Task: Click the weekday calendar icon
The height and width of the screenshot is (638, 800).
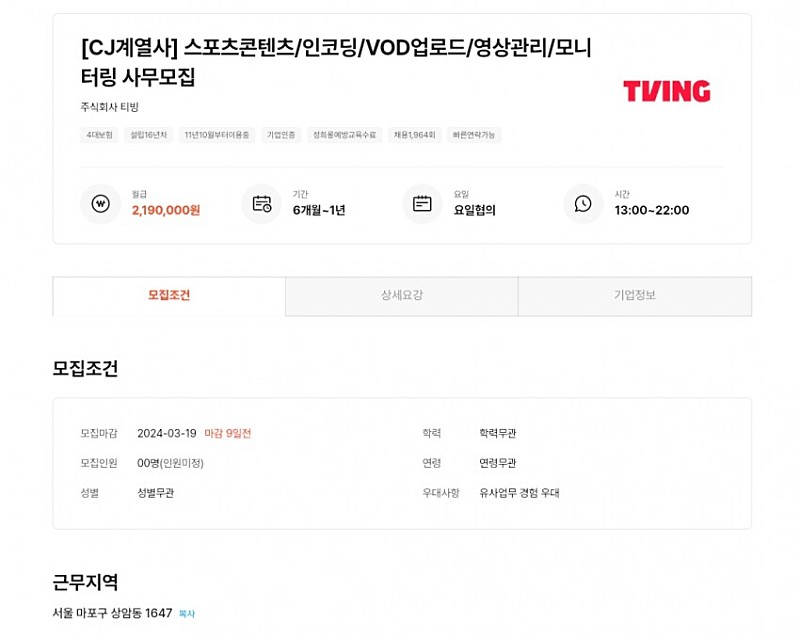Action: [x=422, y=204]
